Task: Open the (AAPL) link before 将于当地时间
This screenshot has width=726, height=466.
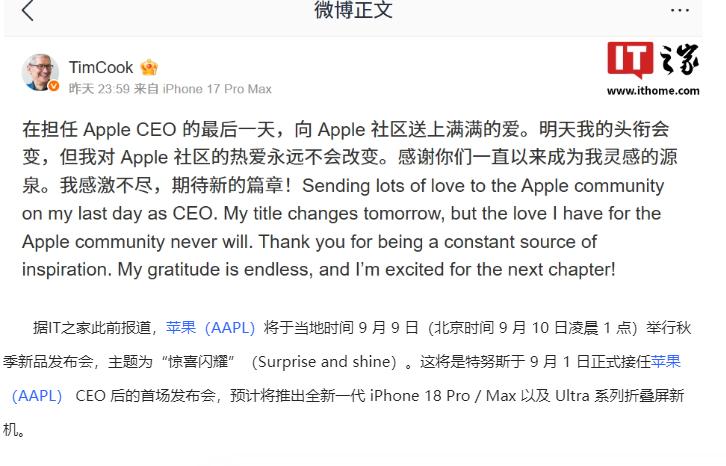Action: pyautogui.click(x=230, y=328)
